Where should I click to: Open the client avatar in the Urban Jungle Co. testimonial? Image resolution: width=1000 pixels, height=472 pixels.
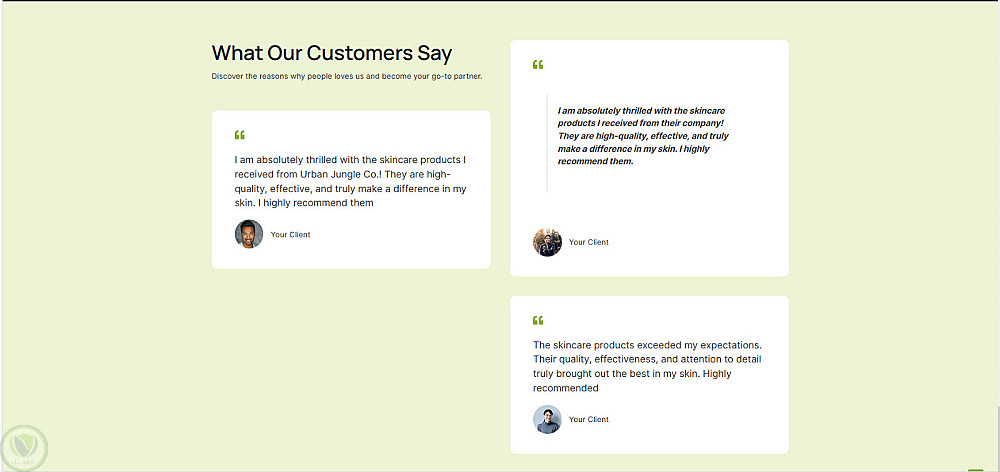(249, 234)
